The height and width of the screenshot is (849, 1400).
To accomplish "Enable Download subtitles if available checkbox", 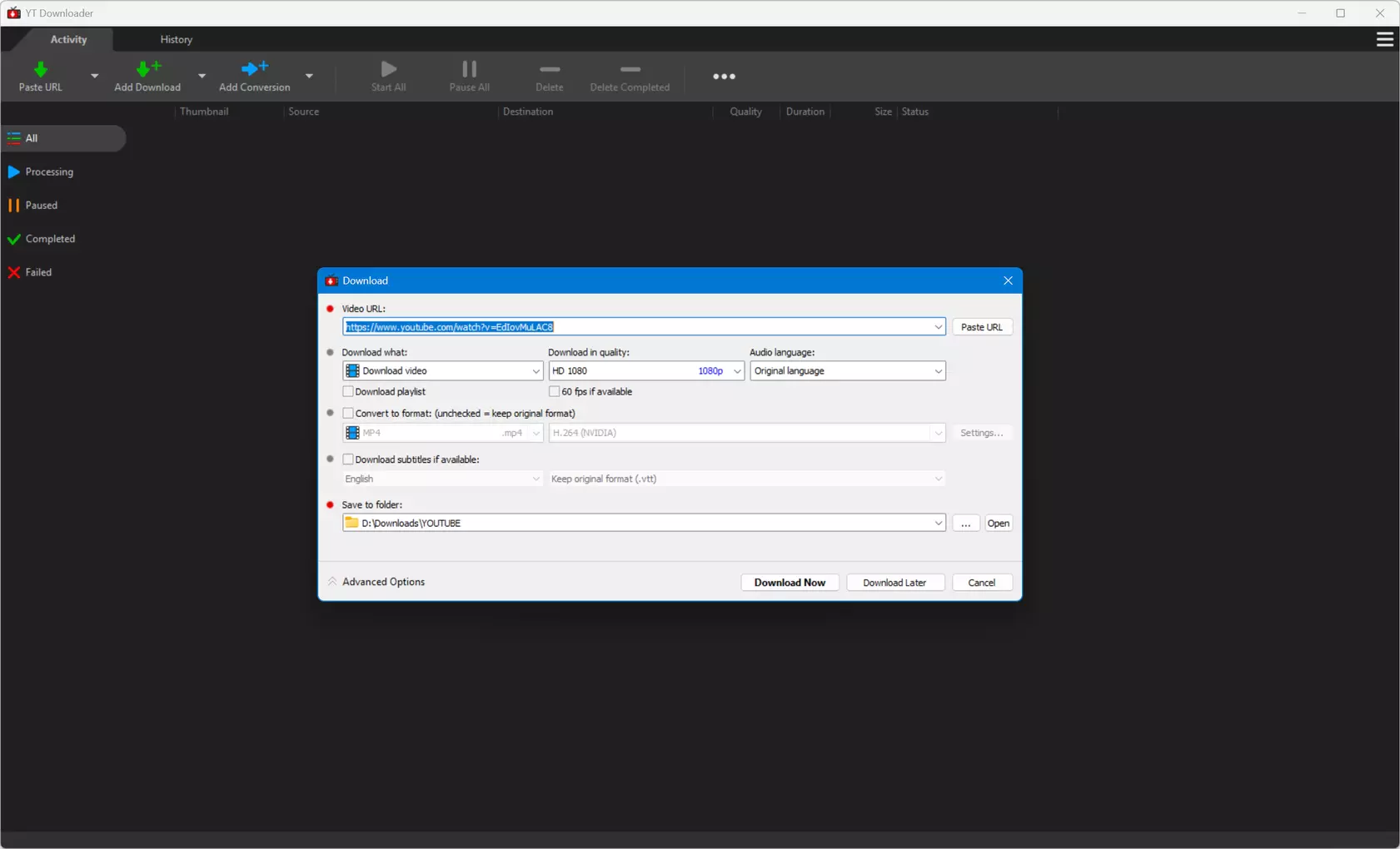I will pos(348,459).
